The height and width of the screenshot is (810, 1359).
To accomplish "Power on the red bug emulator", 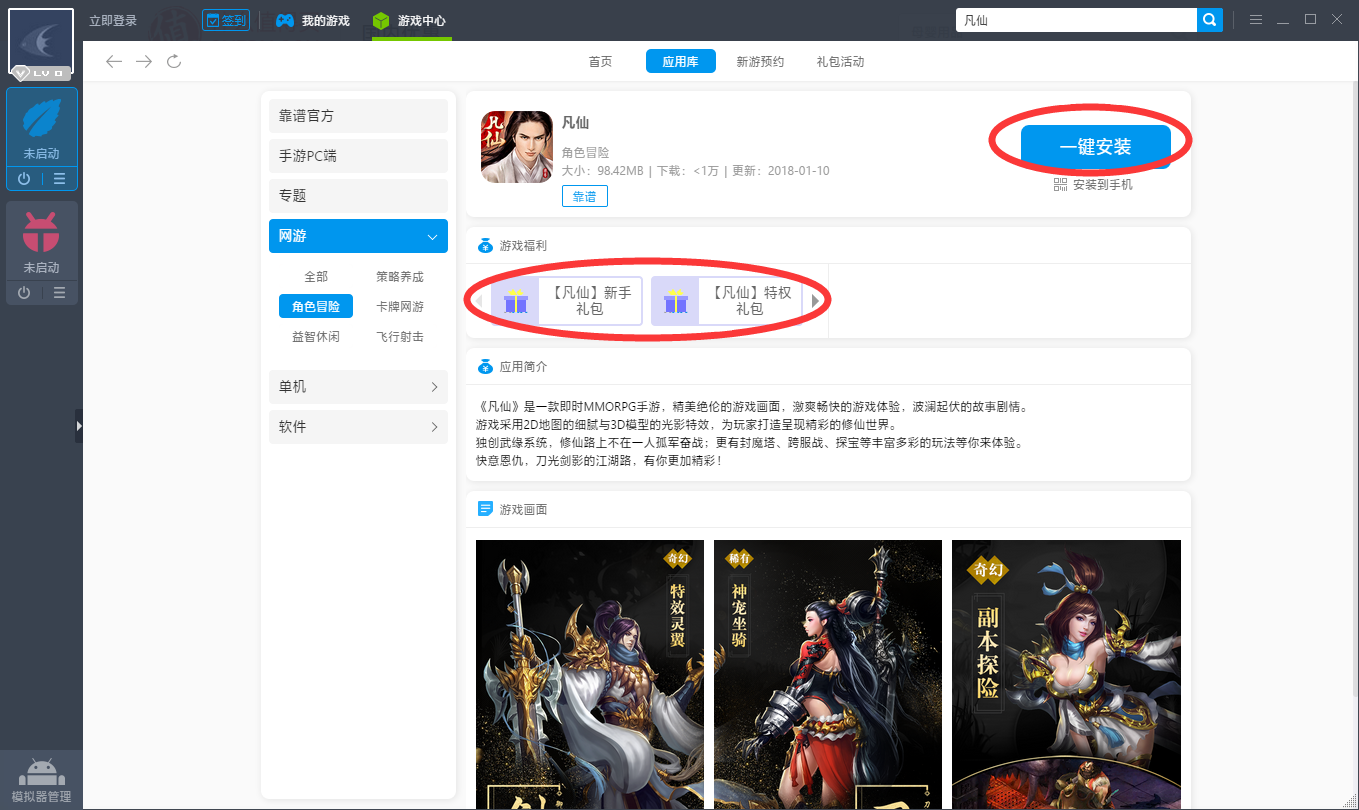I will click(x=24, y=292).
